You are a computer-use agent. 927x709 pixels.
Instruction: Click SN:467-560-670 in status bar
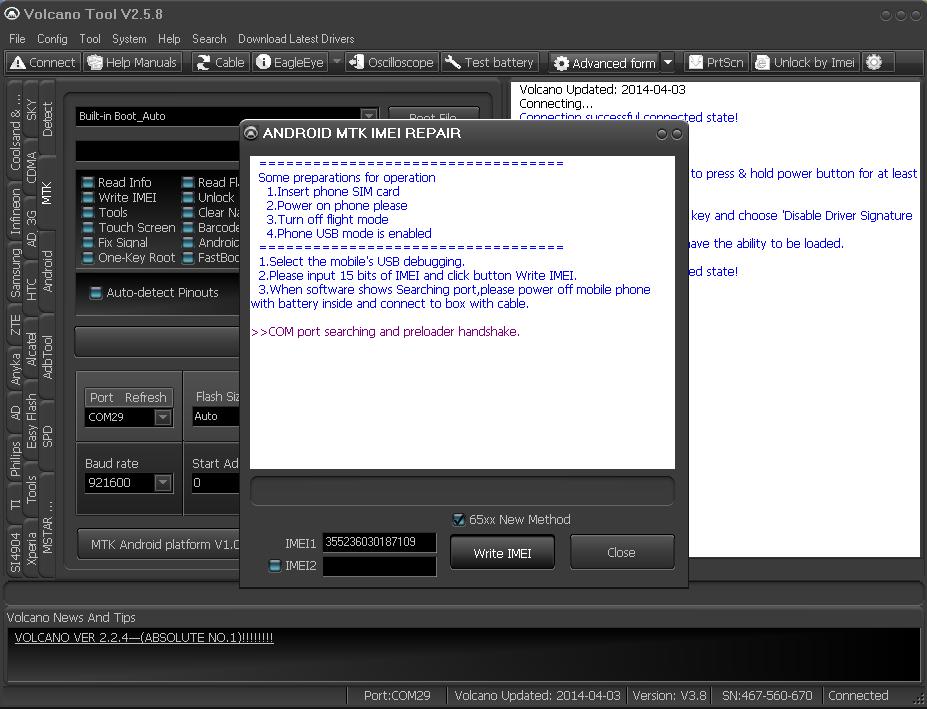[x=767, y=695]
